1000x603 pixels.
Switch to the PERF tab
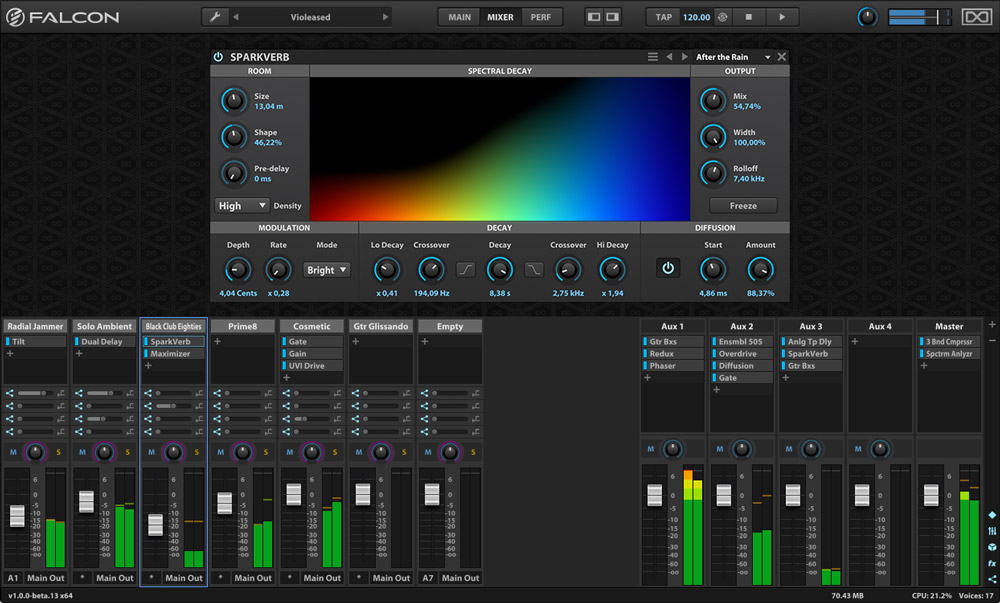pos(540,17)
